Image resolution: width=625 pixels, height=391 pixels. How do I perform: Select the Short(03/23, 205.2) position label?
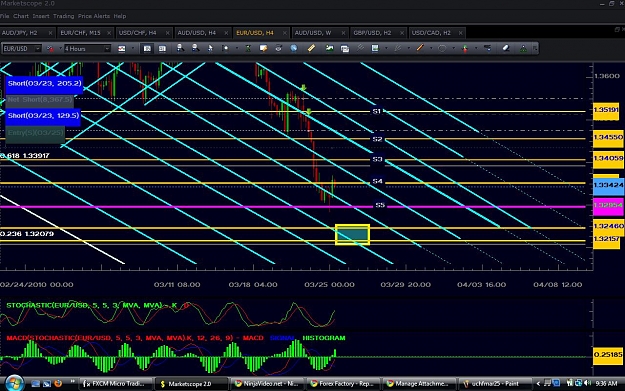pos(44,84)
